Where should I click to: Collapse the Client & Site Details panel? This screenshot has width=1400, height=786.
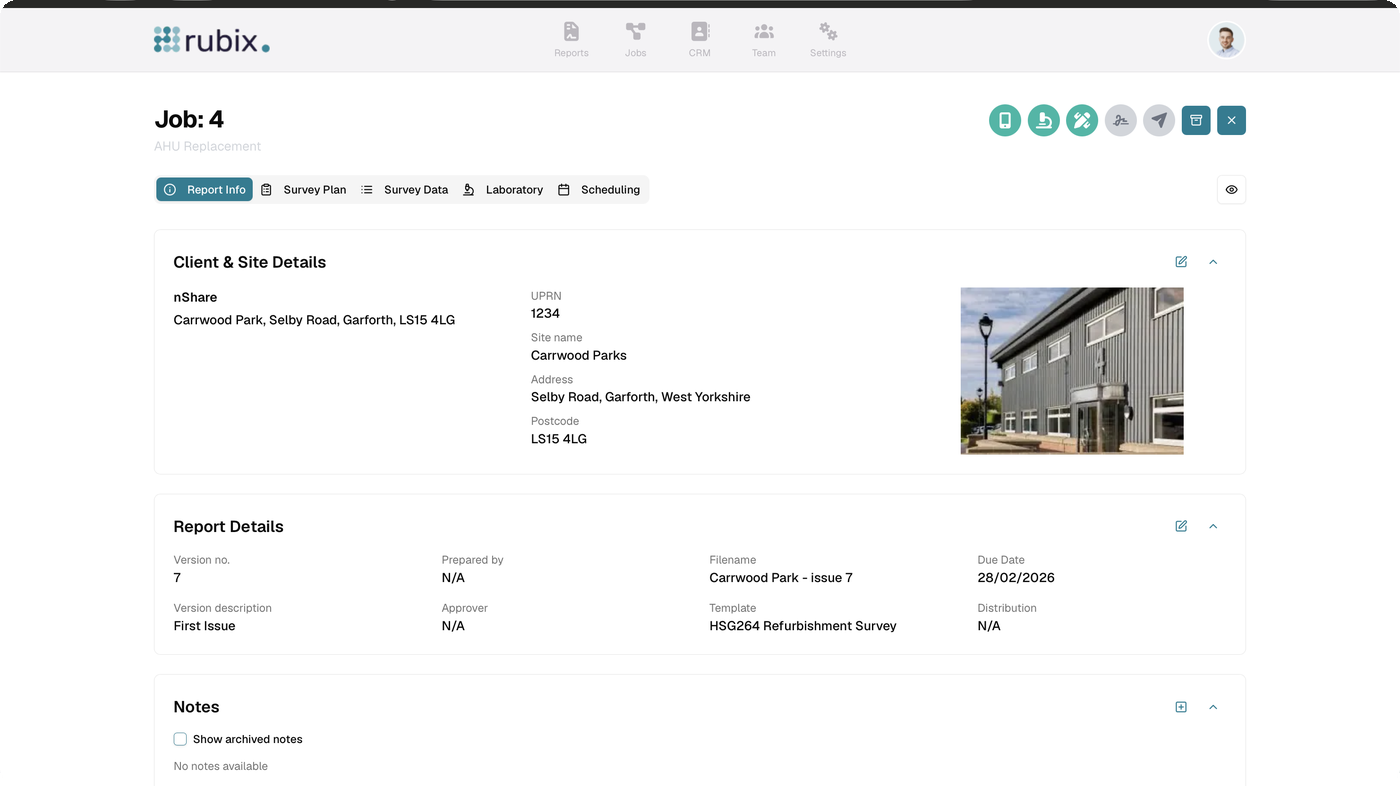(x=1213, y=262)
